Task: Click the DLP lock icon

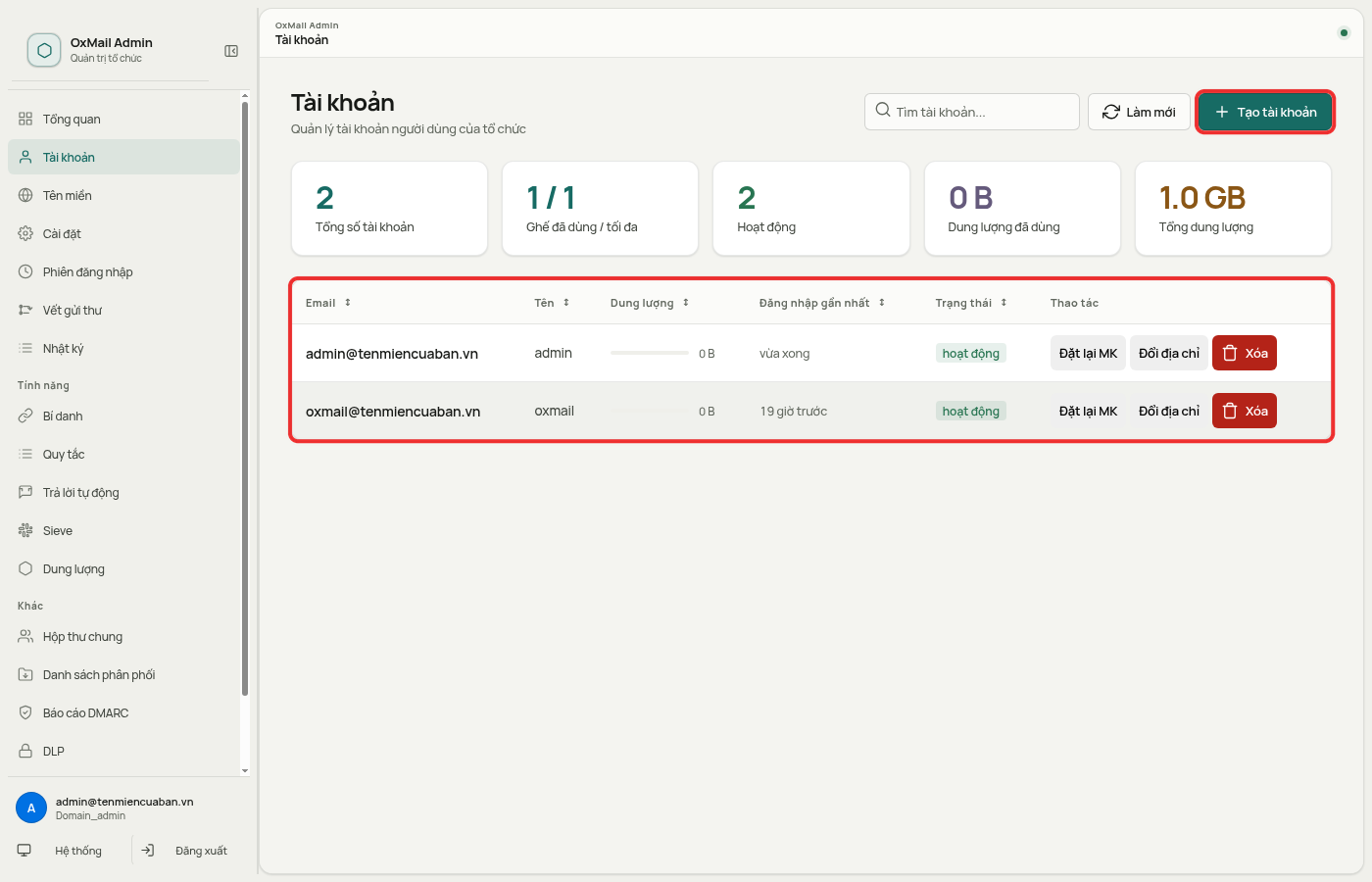Action: [x=25, y=751]
